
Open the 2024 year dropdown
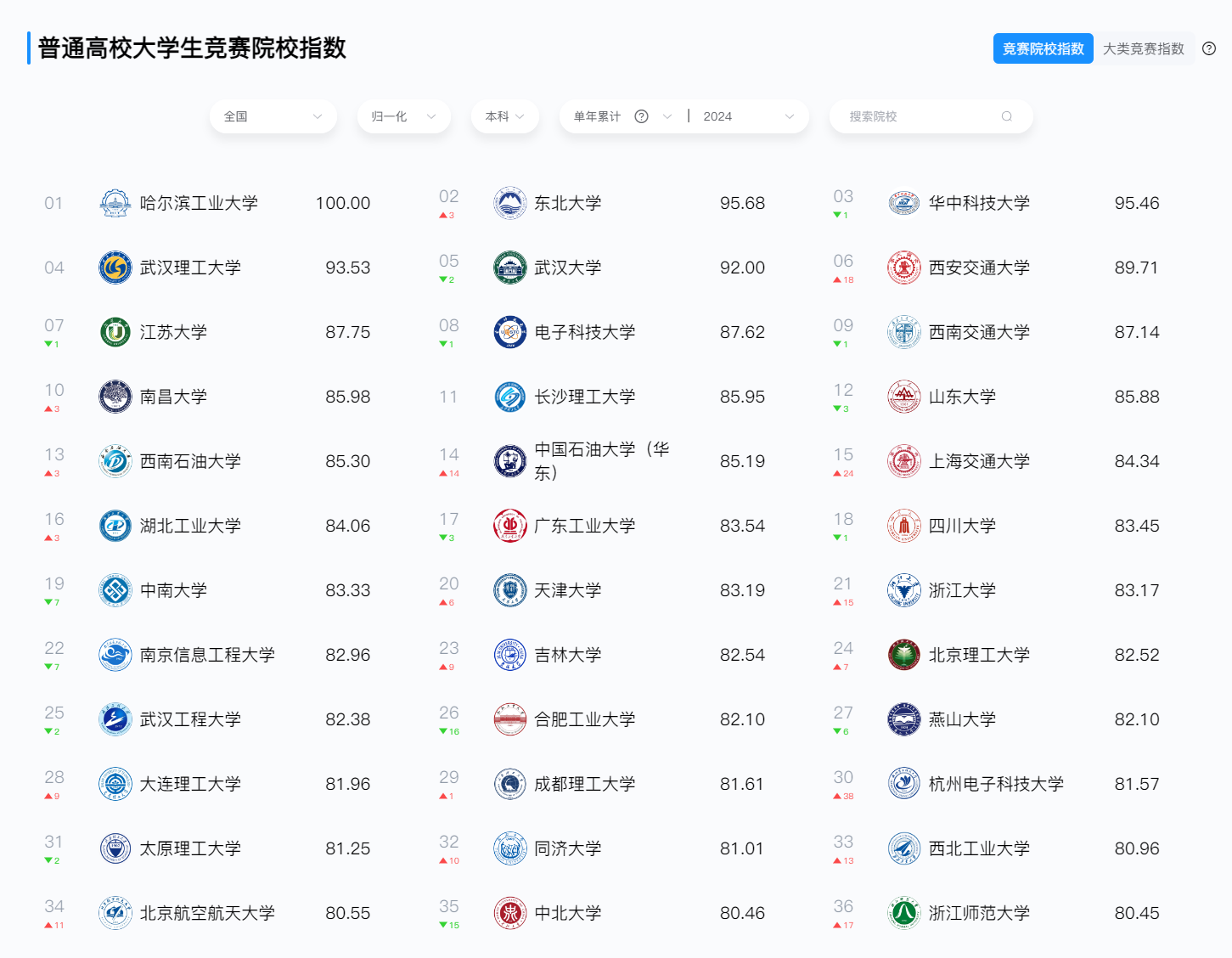748,116
